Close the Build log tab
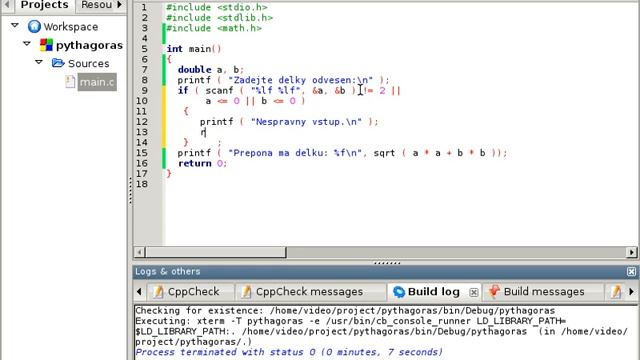 point(473,292)
